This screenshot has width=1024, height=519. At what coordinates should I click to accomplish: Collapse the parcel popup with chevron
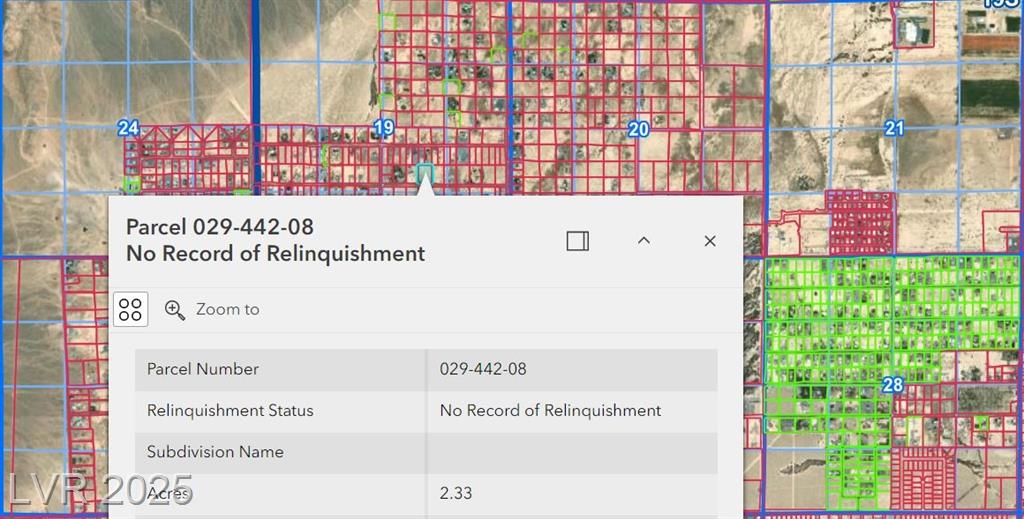[x=644, y=240]
